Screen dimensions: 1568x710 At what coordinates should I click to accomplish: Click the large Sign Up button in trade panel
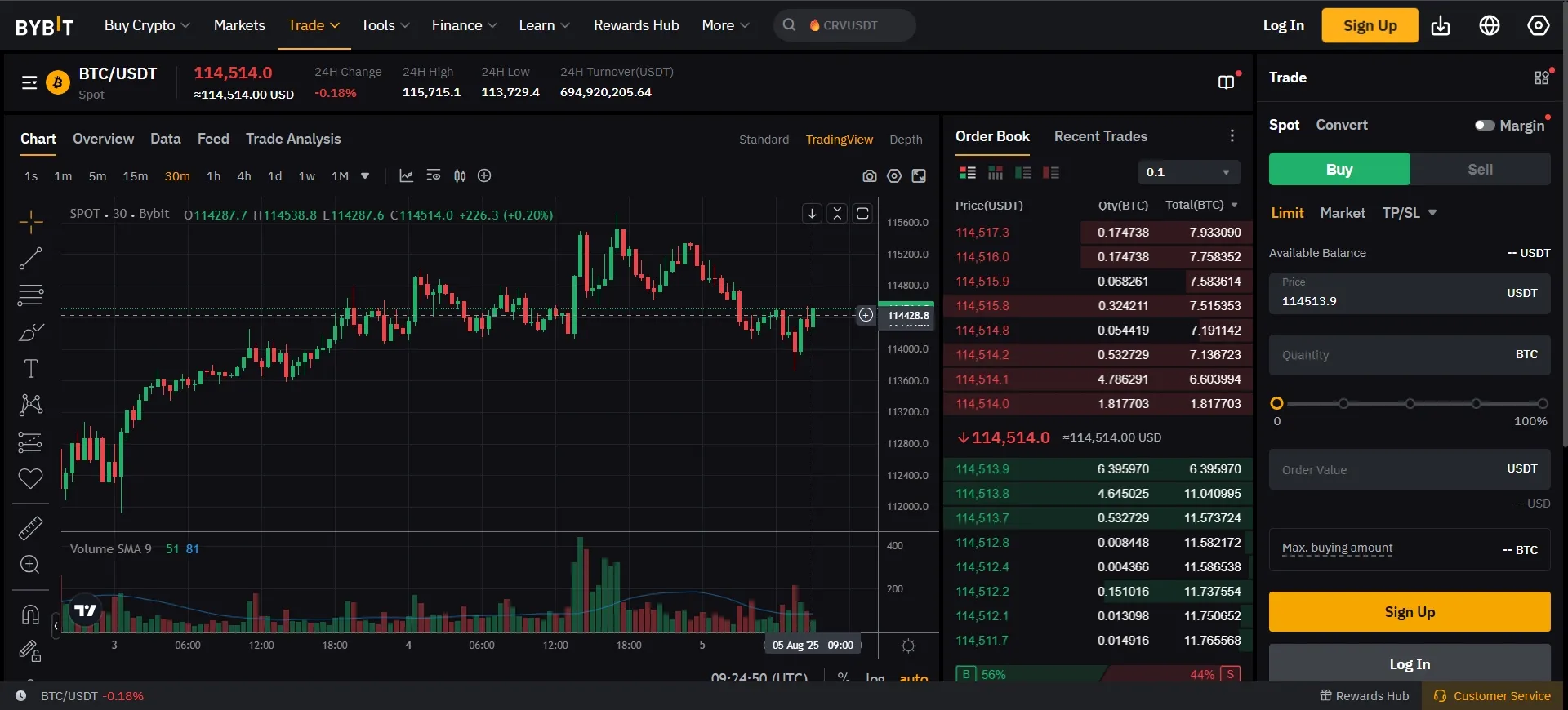pos(1410,612)
